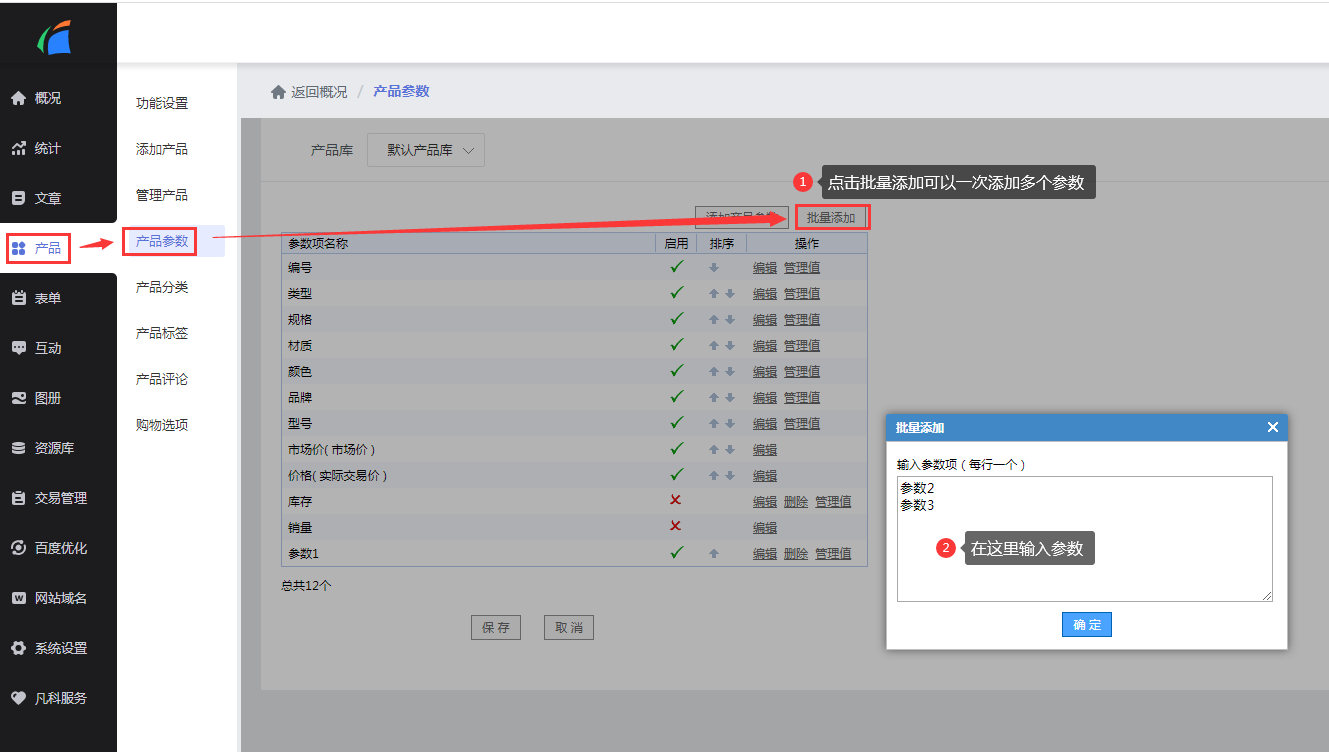
Task: Move the 参数1 parameter up
Action: point(714,554)
